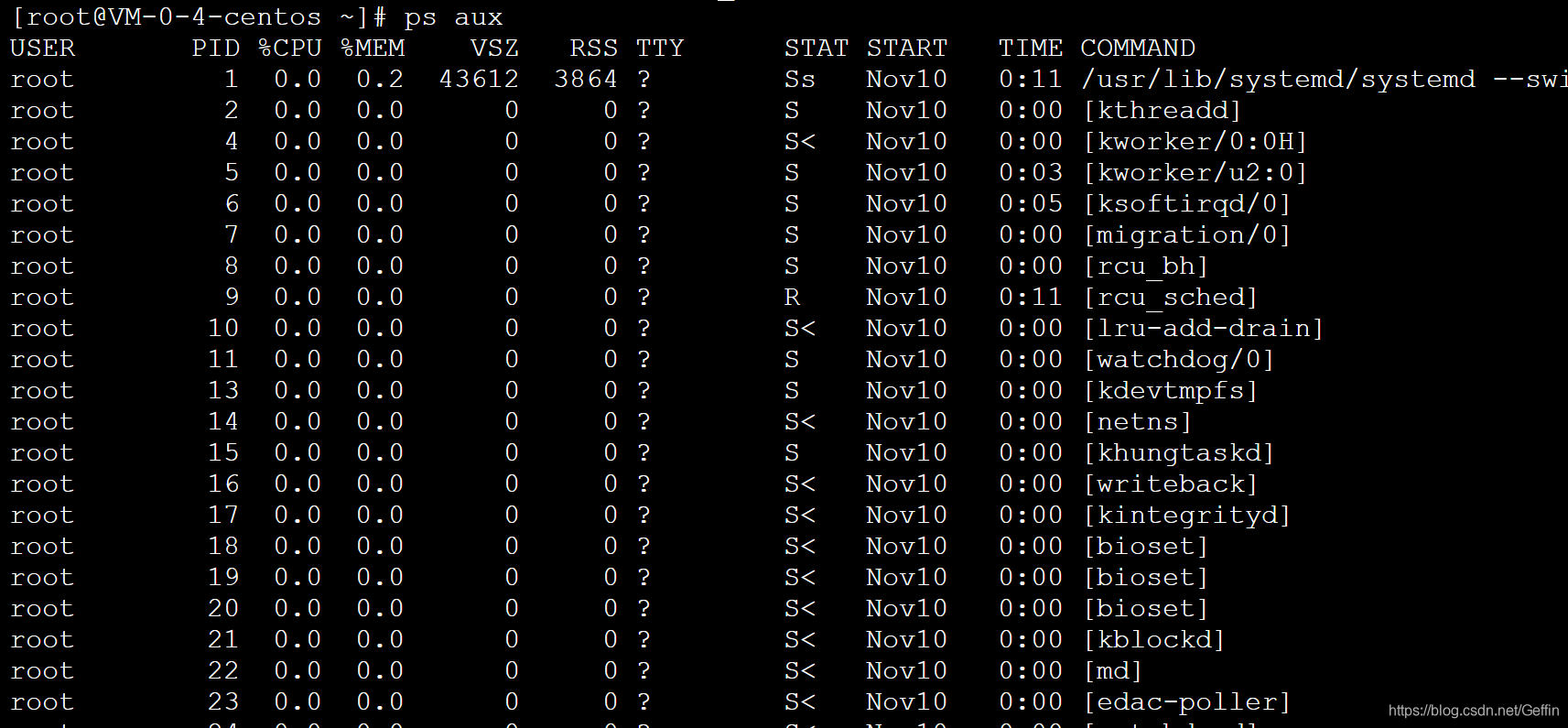The width and height of the screenshot is (1568, 728).
Task: Click the %CPU column header
Action: [289, 48]
